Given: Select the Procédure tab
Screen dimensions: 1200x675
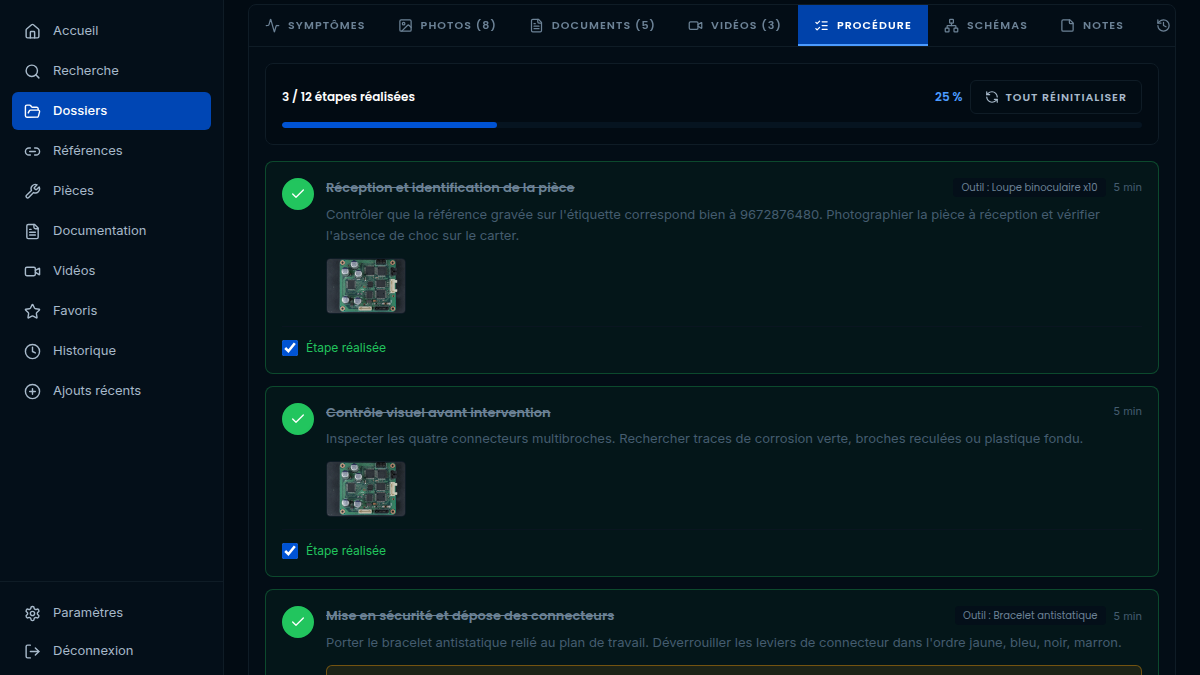Looking at the screenshot, I should [x=863, y=25].
